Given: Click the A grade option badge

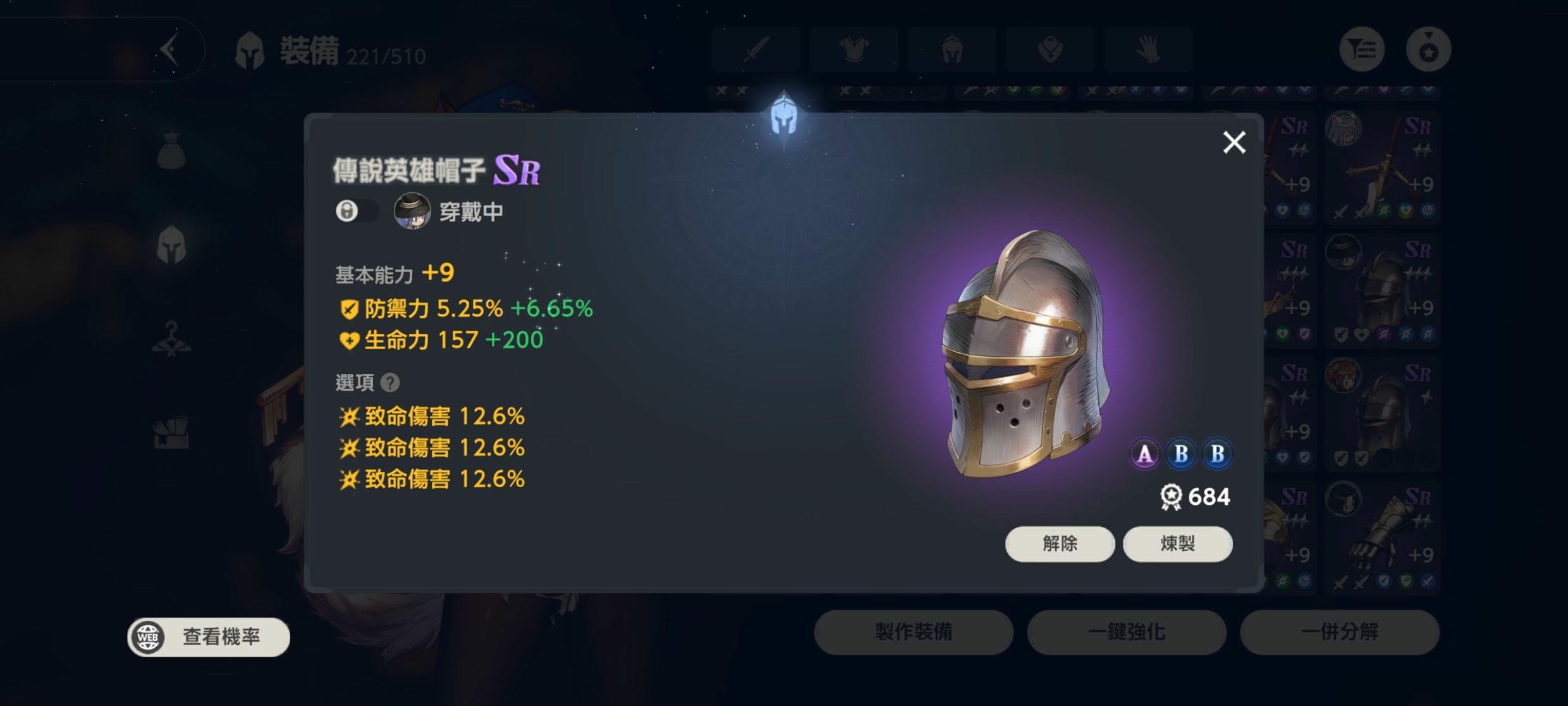Looking at the screenshot, I should click(x=1144, y=454).
